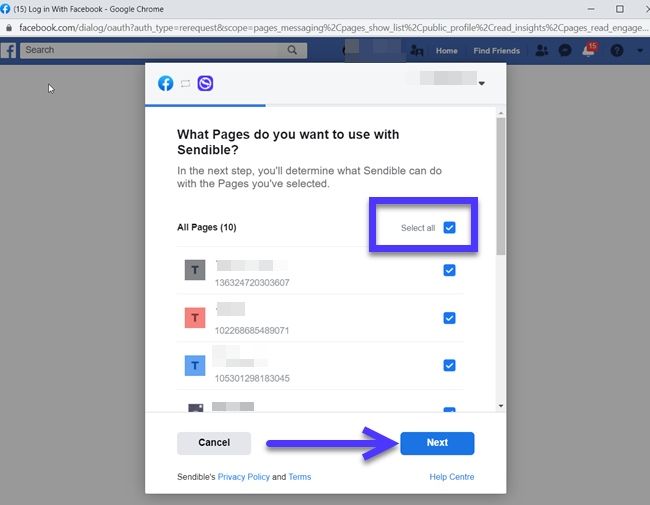Screen dimensions: 650x505
Task: Click the search magnifier icon
Action: [x=292, y=50]
